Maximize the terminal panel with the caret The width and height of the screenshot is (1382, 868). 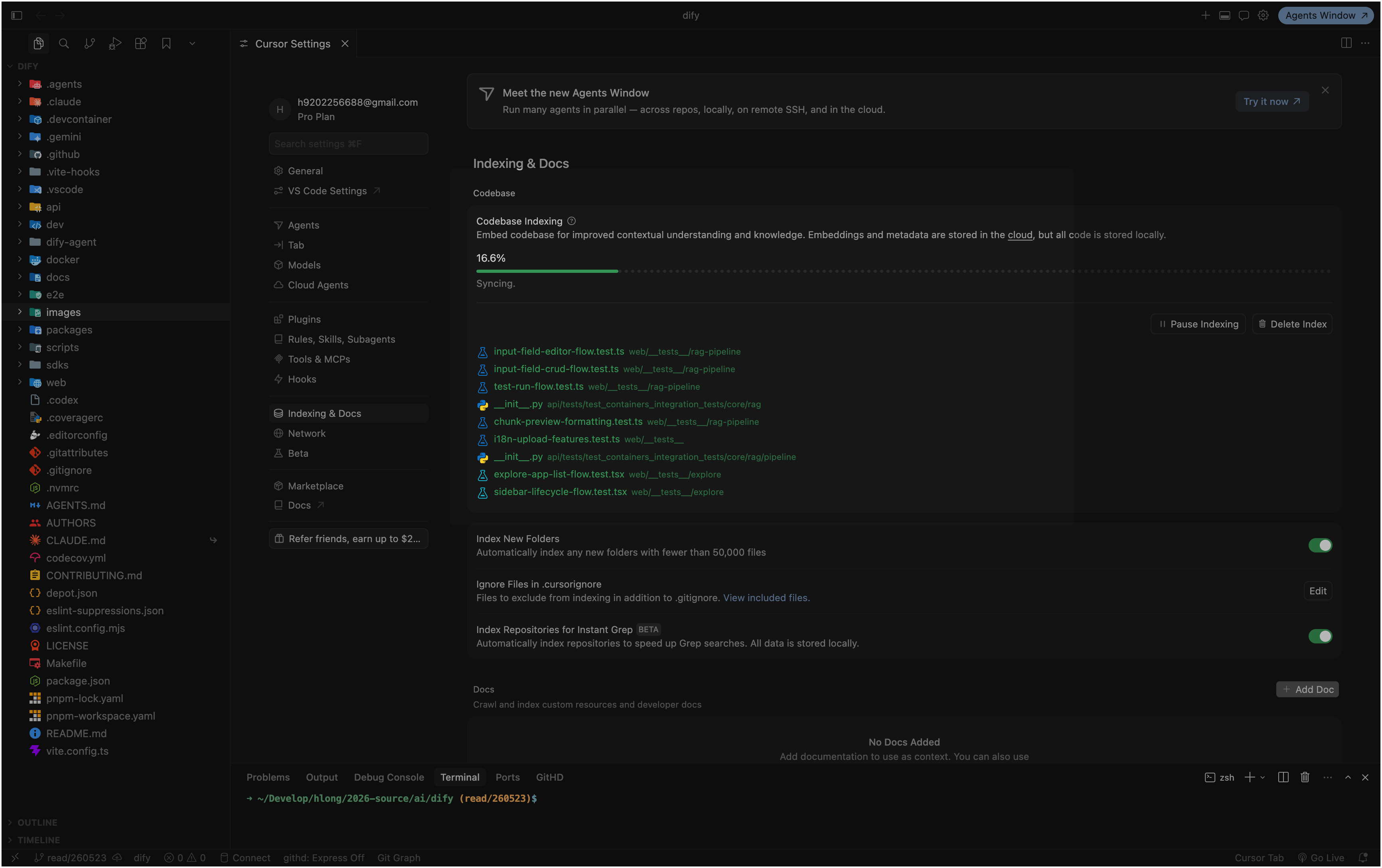tap(1348, 777)
